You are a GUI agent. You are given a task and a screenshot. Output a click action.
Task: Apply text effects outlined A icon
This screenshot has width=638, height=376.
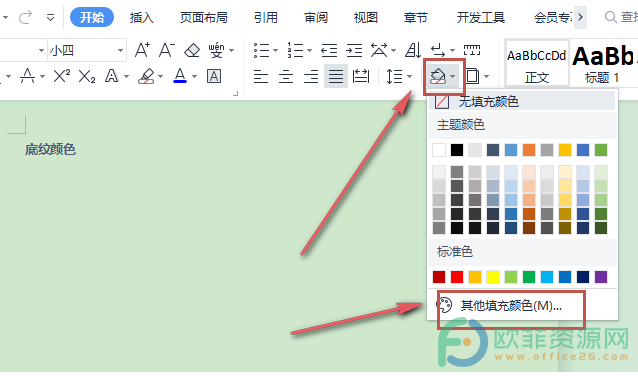[111, 76]
